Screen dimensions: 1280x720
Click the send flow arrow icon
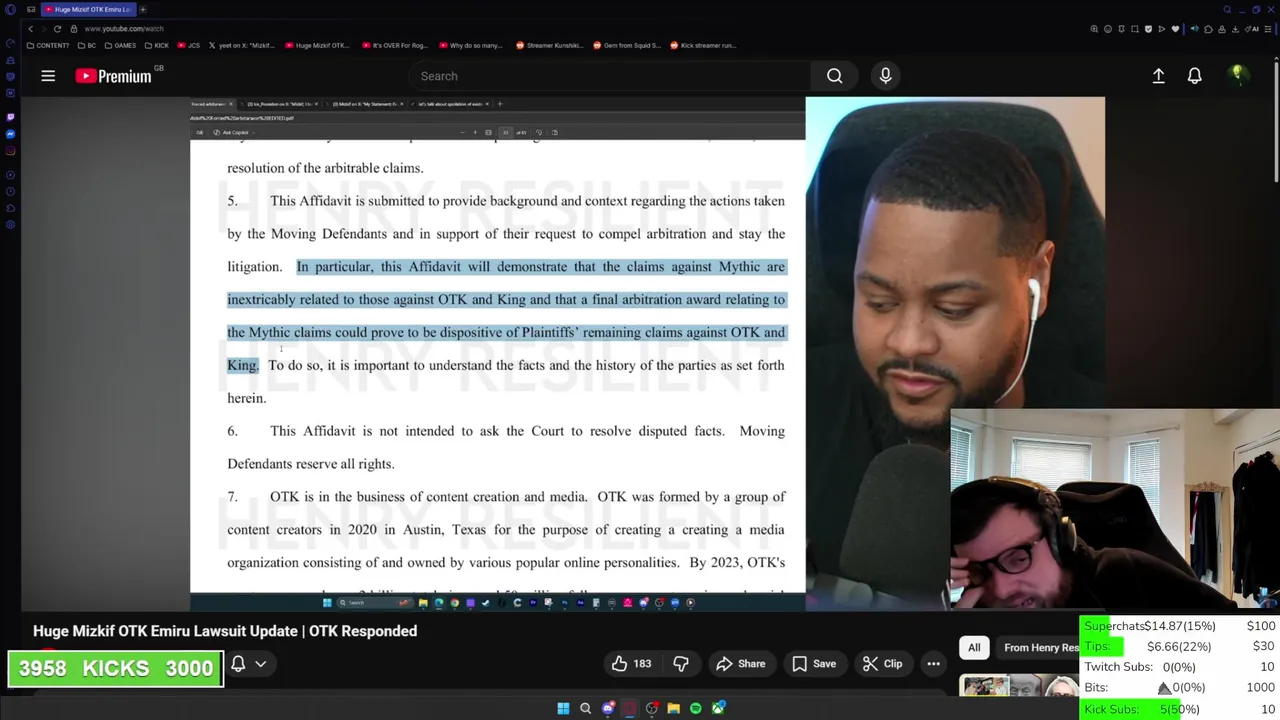click(1162, 29)
